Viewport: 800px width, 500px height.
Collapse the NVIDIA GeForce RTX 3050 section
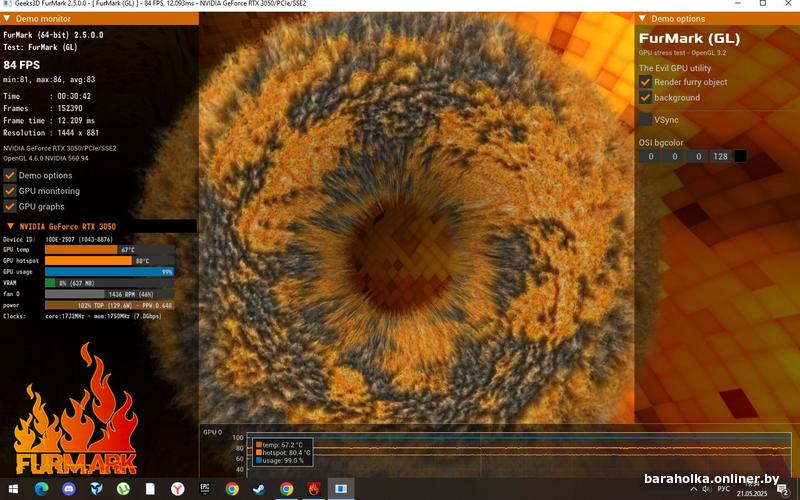(x=10, y=226)
